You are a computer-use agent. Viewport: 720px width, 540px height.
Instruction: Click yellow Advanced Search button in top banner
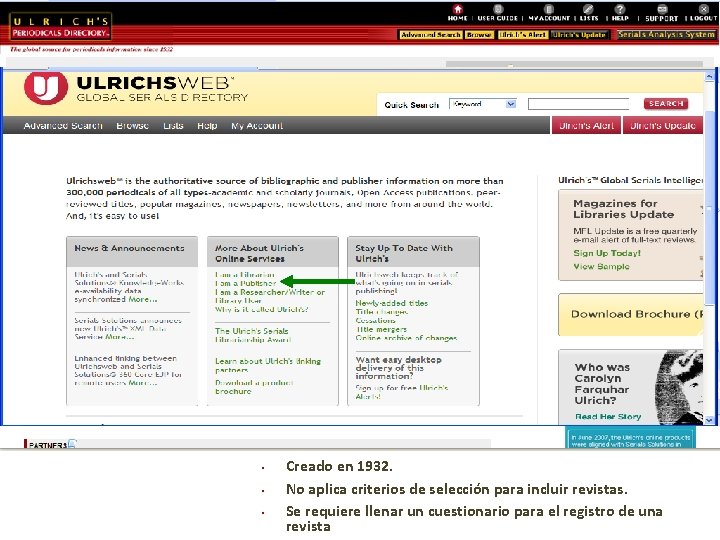click(431, 35)
